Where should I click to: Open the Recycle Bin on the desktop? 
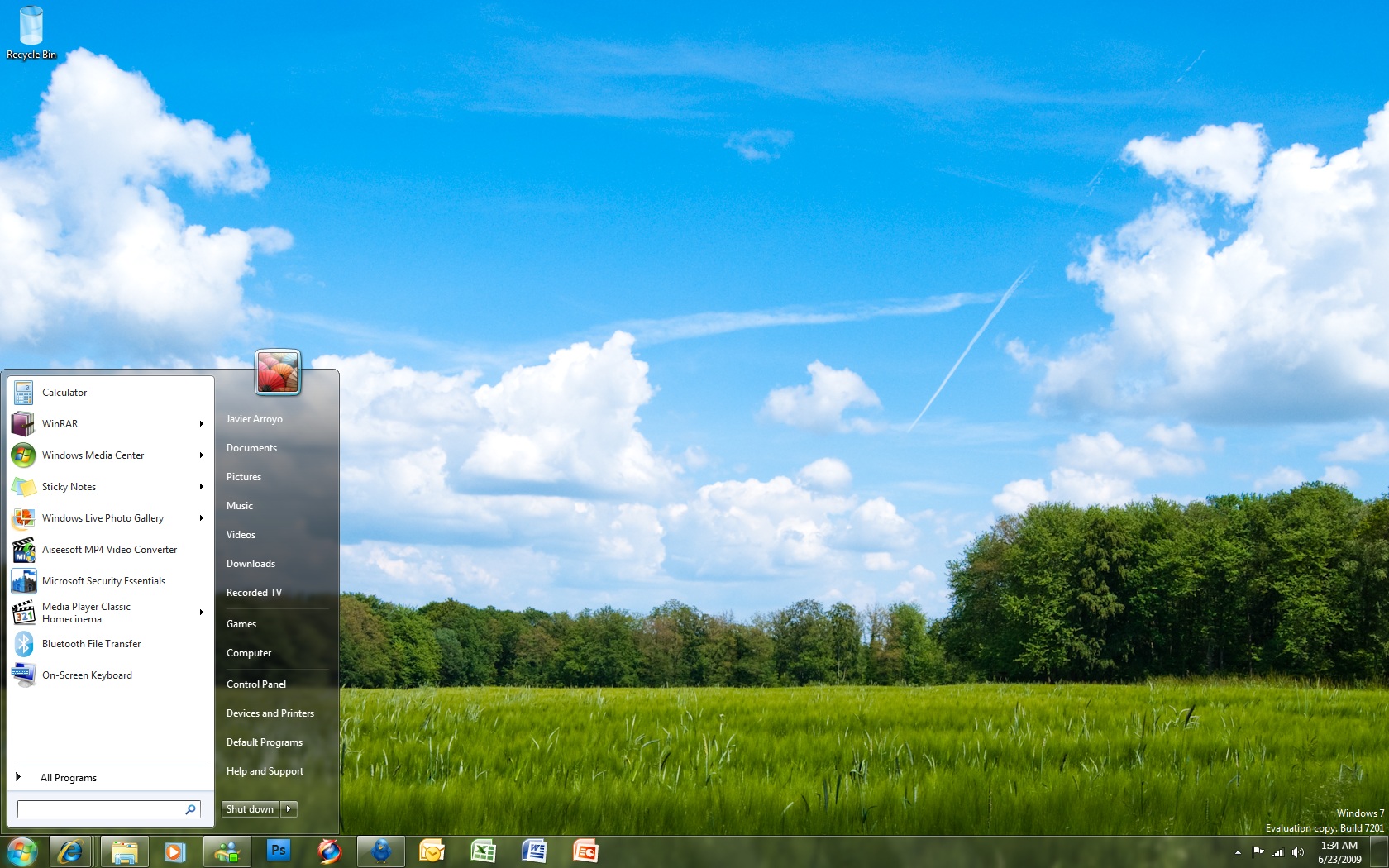point(31,33)
